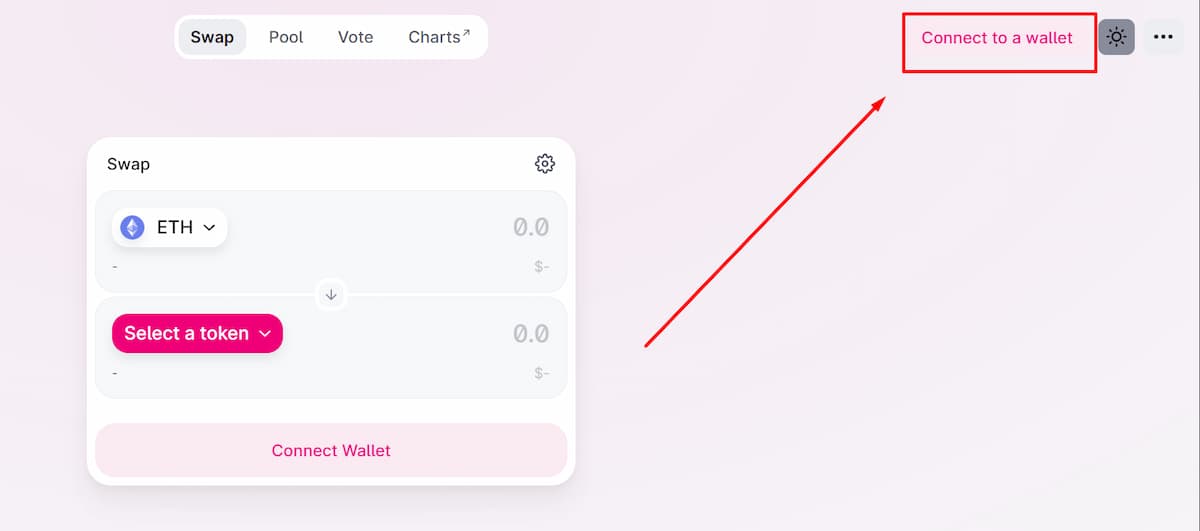Click the external-link arrow beside Charts
This screenshot has width=1200, height=531.
466,33
